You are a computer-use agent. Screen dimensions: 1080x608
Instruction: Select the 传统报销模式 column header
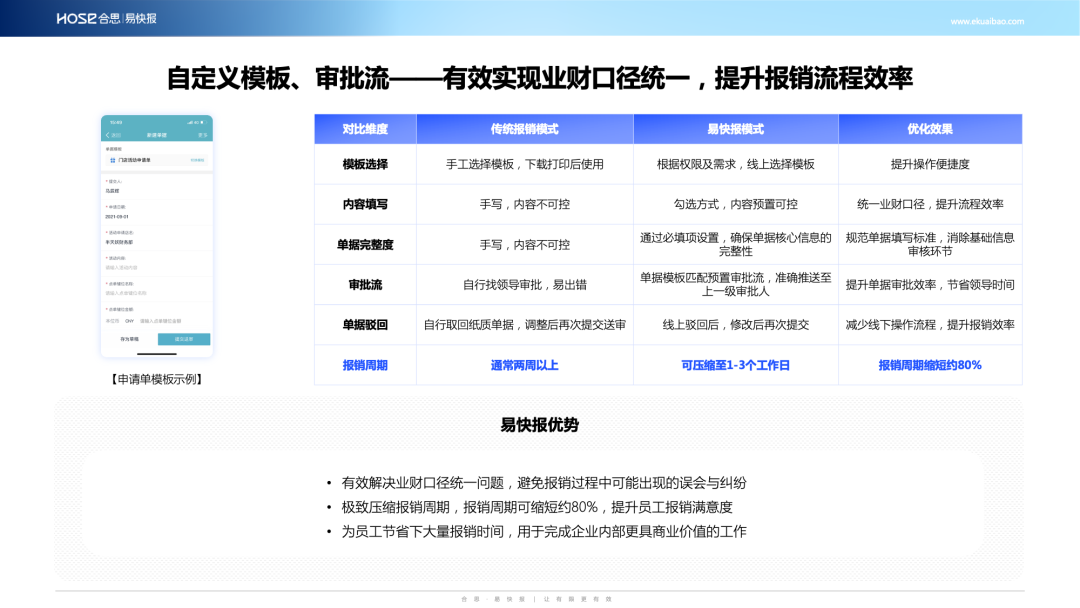pos(524,129)
